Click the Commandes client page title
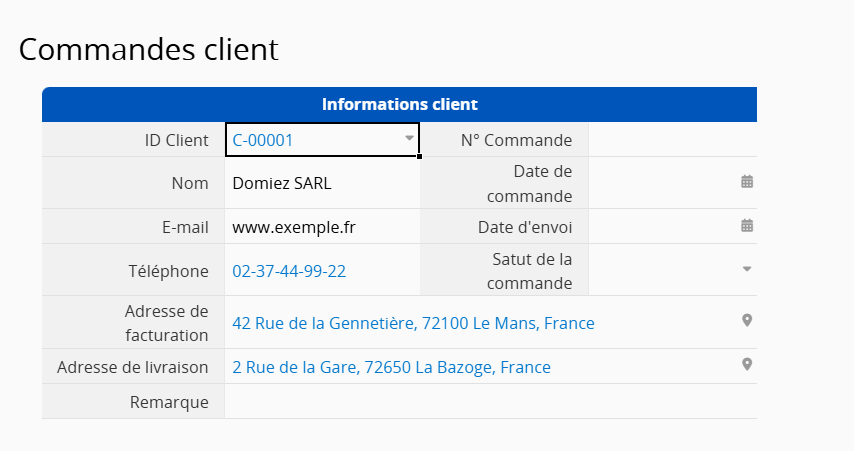Screen dimensions: 854x451 pyautogui.click(x=148, y=49)
